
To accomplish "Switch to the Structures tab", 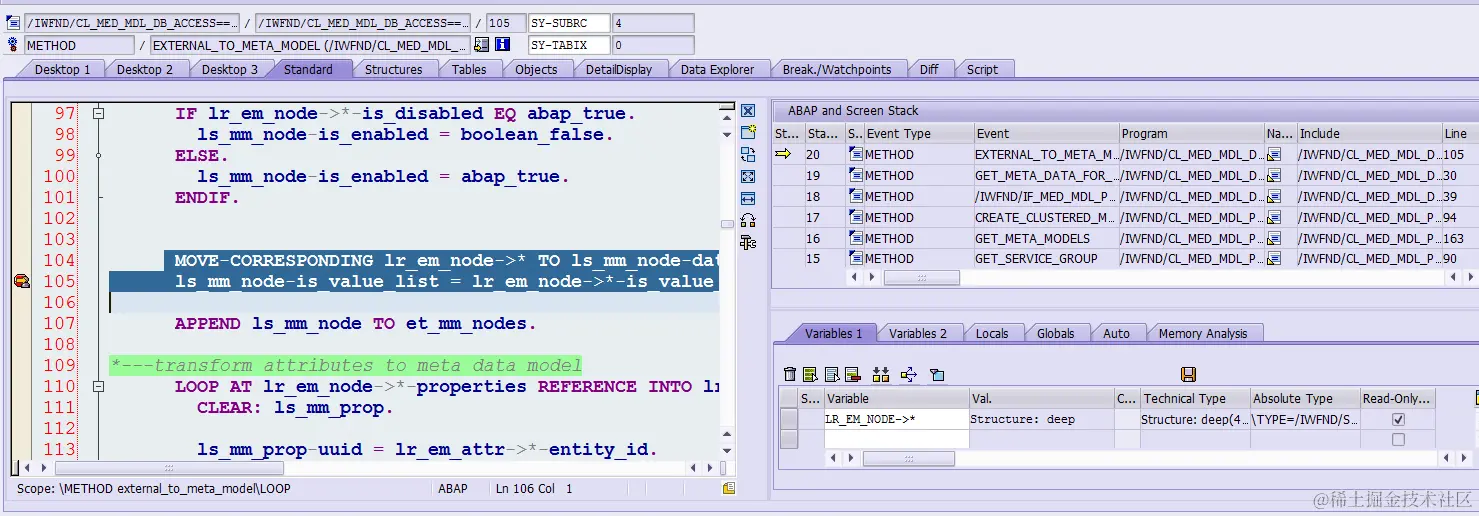I will tap(393, 69).
